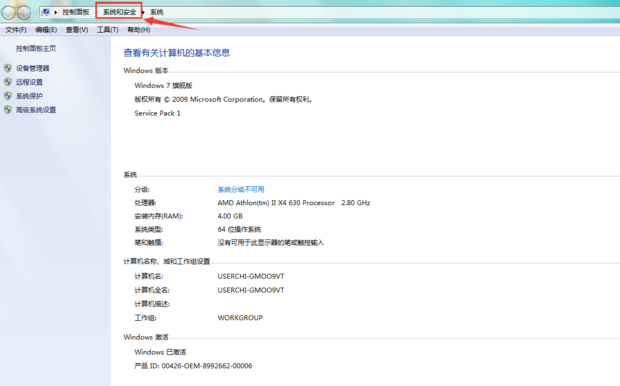Open the 工具(T) menu
Viewport: 620px width, 386px height.
108,30
